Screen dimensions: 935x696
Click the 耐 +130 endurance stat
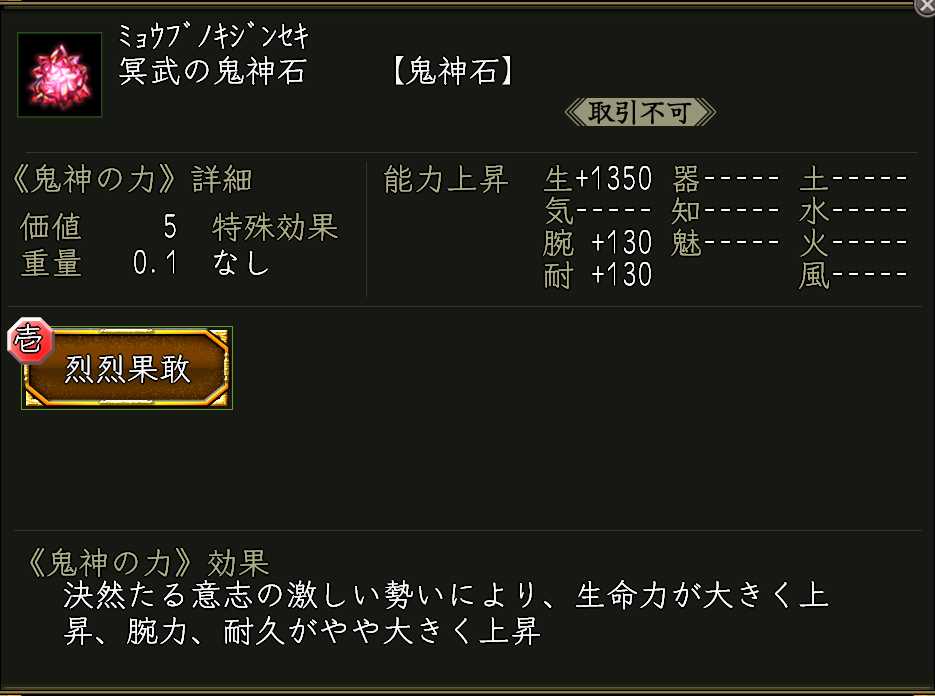point(598,274)
